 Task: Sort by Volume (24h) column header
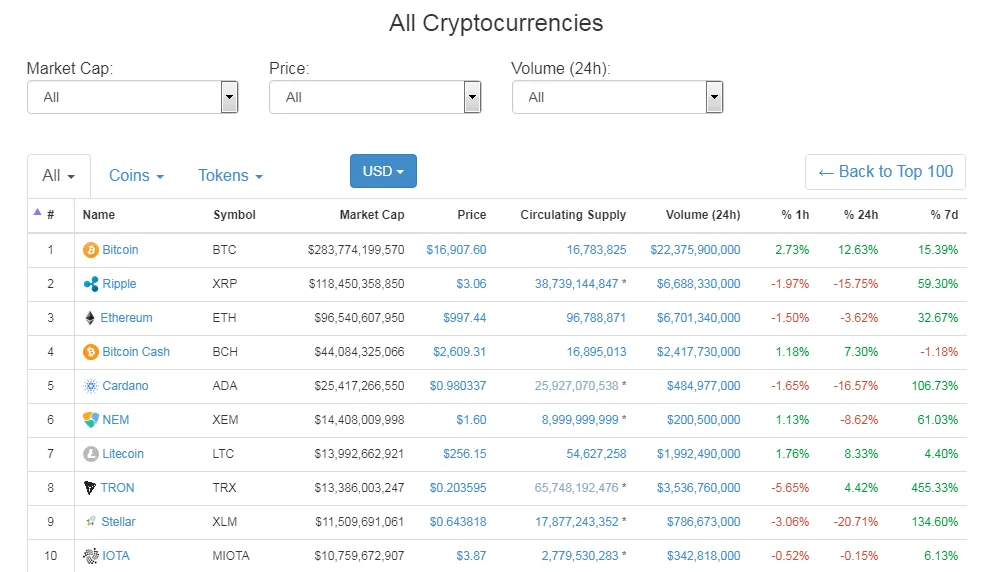tap(703, 214)
